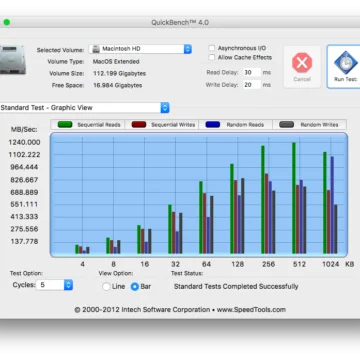360x360 pixels.
Task: Click the green window zoom button
Action: point(6,22)
